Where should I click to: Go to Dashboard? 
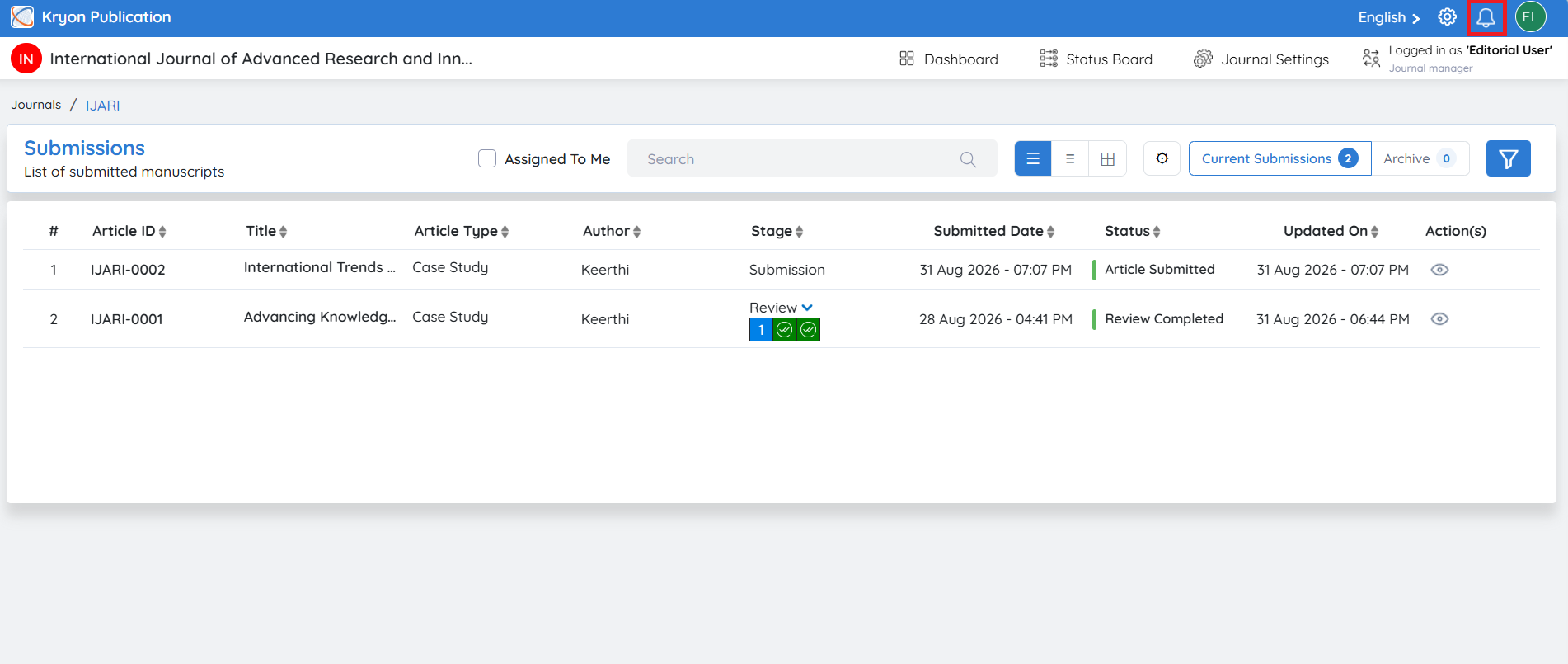click(x=949, y=59)
